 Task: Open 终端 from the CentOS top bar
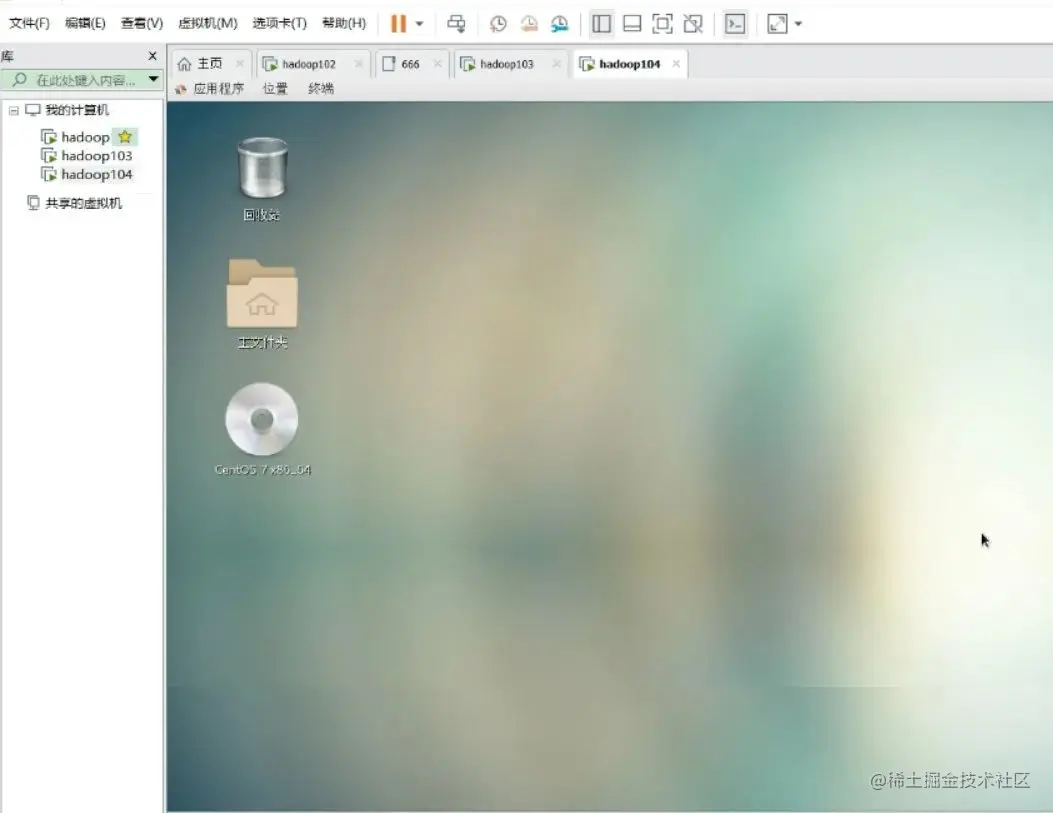[320, 89]
